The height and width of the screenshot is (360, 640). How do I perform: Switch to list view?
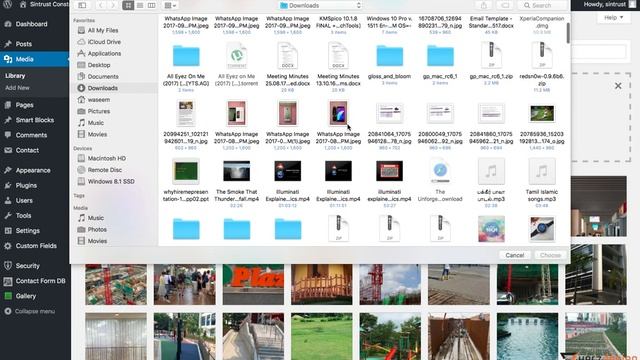pos(140,5)
